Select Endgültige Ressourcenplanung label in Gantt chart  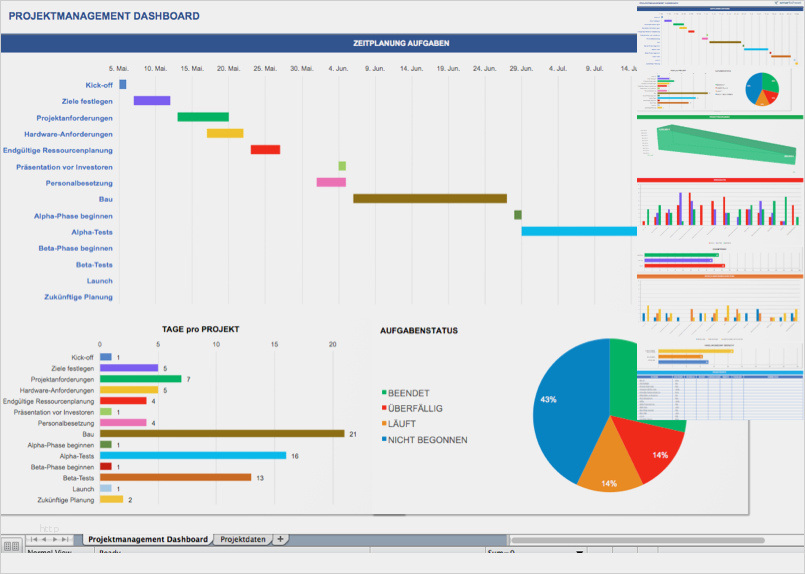click(x=58, y=150)
